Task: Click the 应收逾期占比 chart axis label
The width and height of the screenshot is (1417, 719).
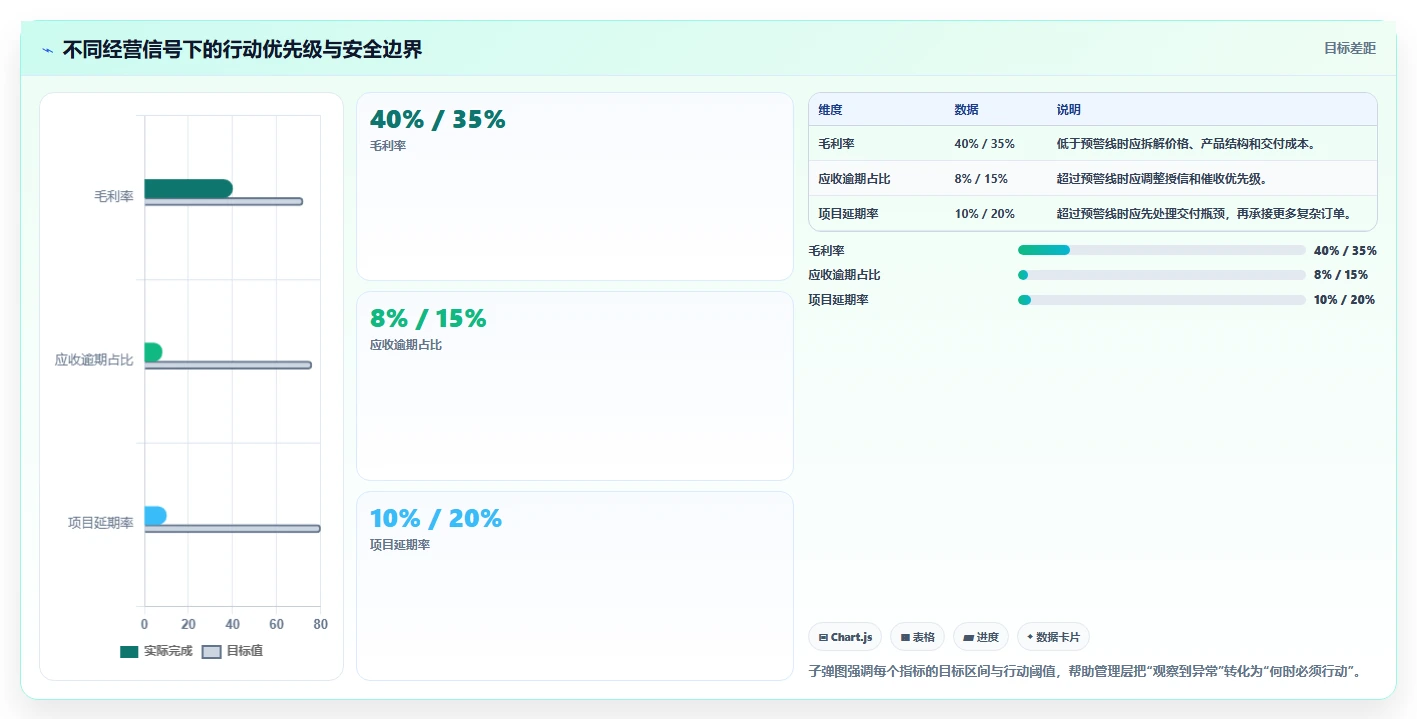Action: click(x=94, y=359)
